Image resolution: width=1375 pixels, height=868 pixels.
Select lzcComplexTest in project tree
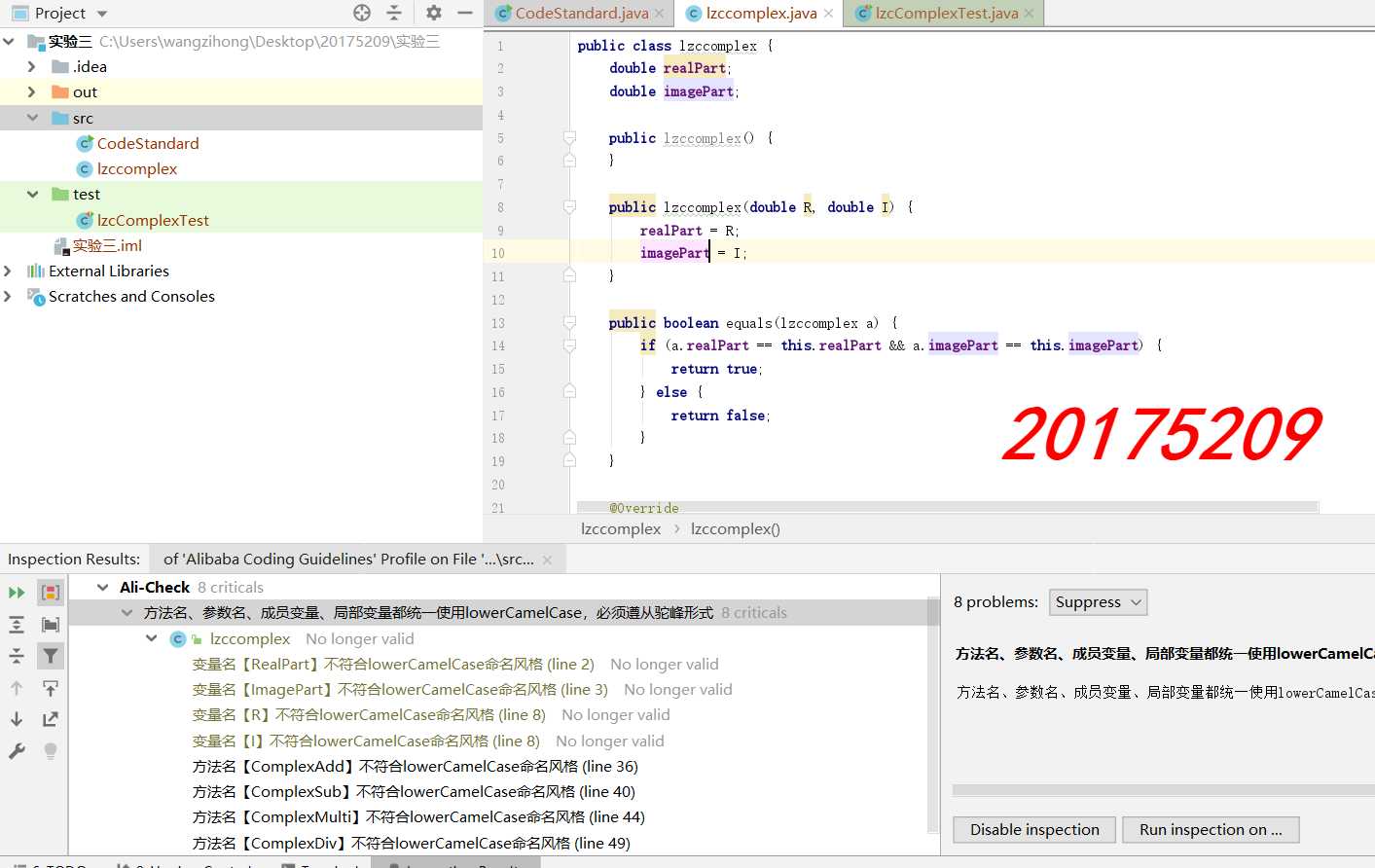click(x=153, y=220)
